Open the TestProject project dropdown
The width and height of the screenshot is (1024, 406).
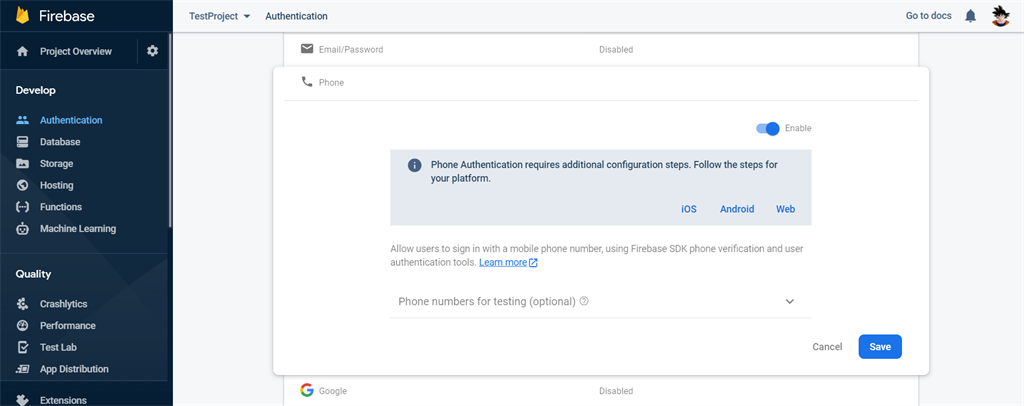coord(219,16)
